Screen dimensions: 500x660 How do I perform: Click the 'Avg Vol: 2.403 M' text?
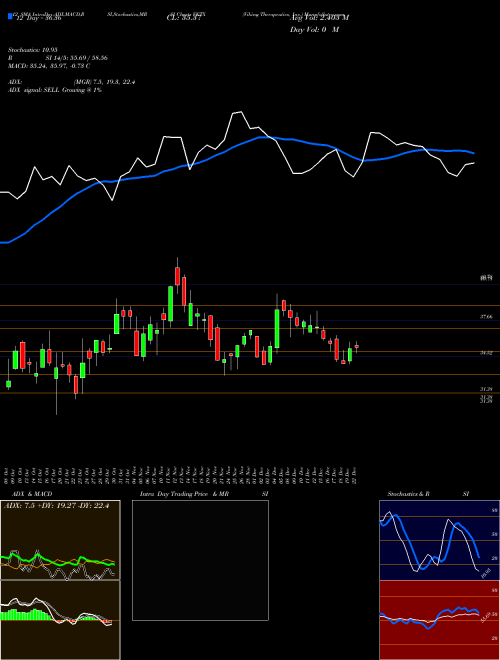(x=319, y=18)
